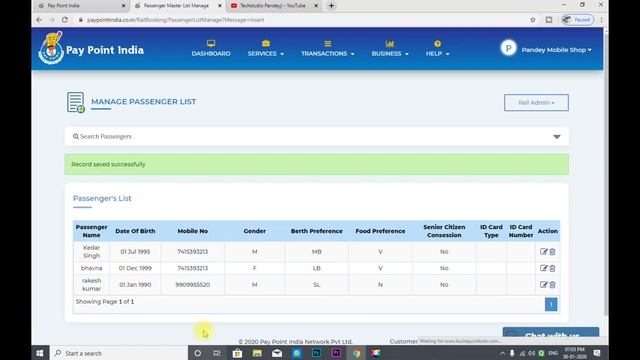Open a new browser tab
Screen dimensions: 640x360
tap(331, 6)
